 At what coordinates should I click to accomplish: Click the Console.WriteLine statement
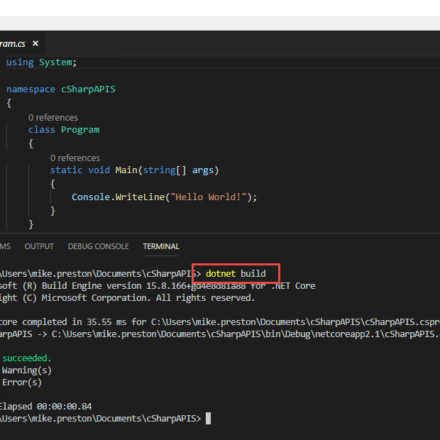164,197
